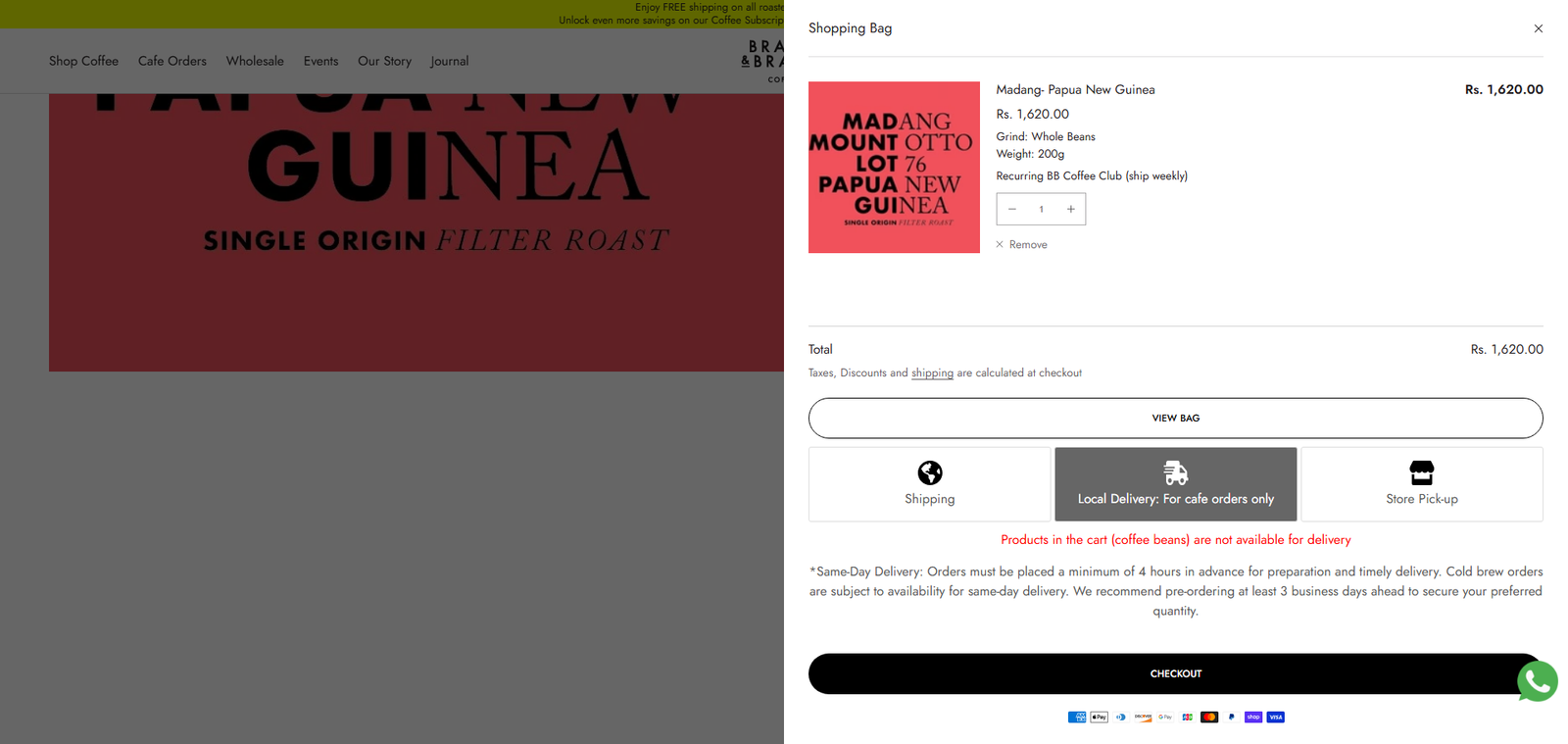
Task: Click the Same-Day Delivery note text
Action: (1175, 591)
